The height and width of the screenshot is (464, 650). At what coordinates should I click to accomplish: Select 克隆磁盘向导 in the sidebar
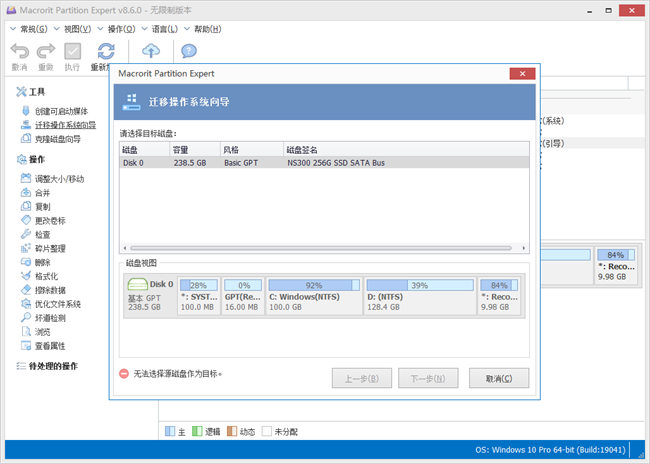point(58,139)
